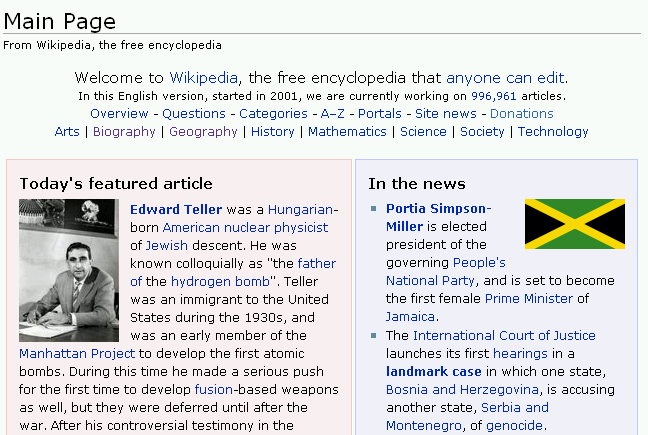Follow the Jewish link
Image resolution: width=648 pixels, height=435 pixels.
167,245
